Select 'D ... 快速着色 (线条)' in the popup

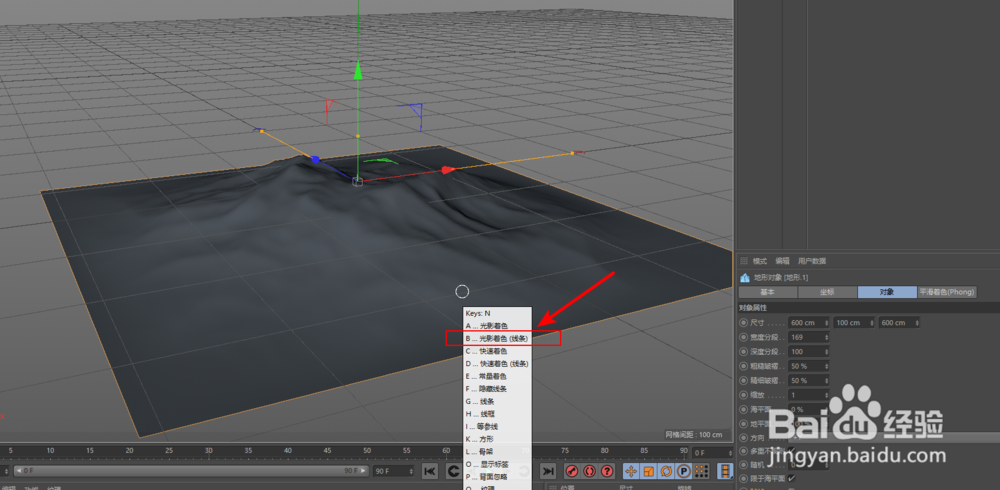point(497,364)
